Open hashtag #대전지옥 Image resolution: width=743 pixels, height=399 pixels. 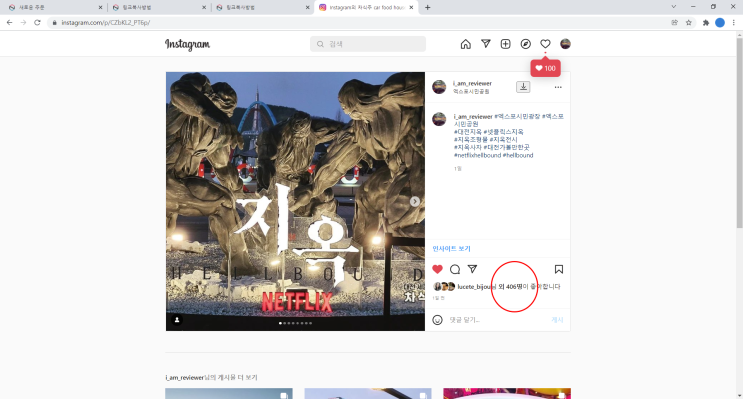point(468,132)
